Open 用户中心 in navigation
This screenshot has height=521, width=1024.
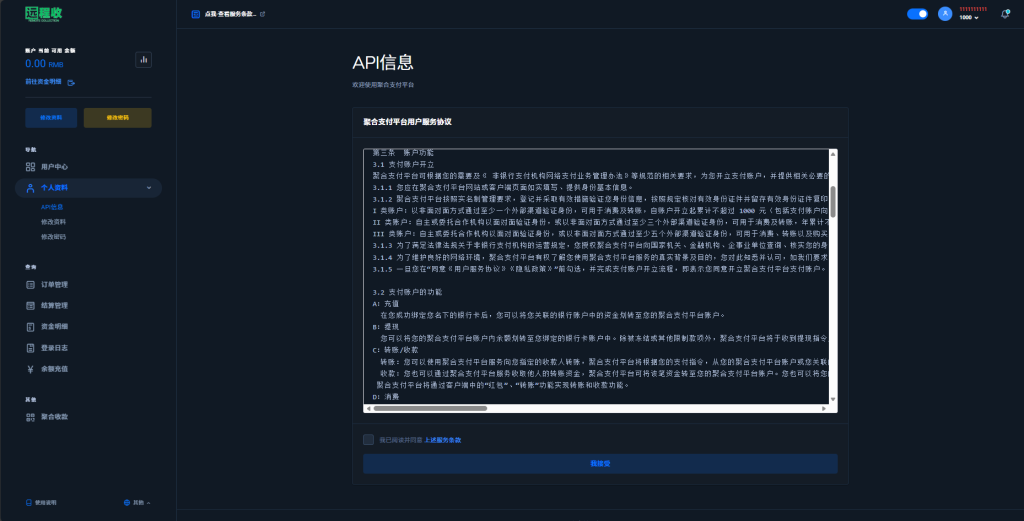point(54,166)
